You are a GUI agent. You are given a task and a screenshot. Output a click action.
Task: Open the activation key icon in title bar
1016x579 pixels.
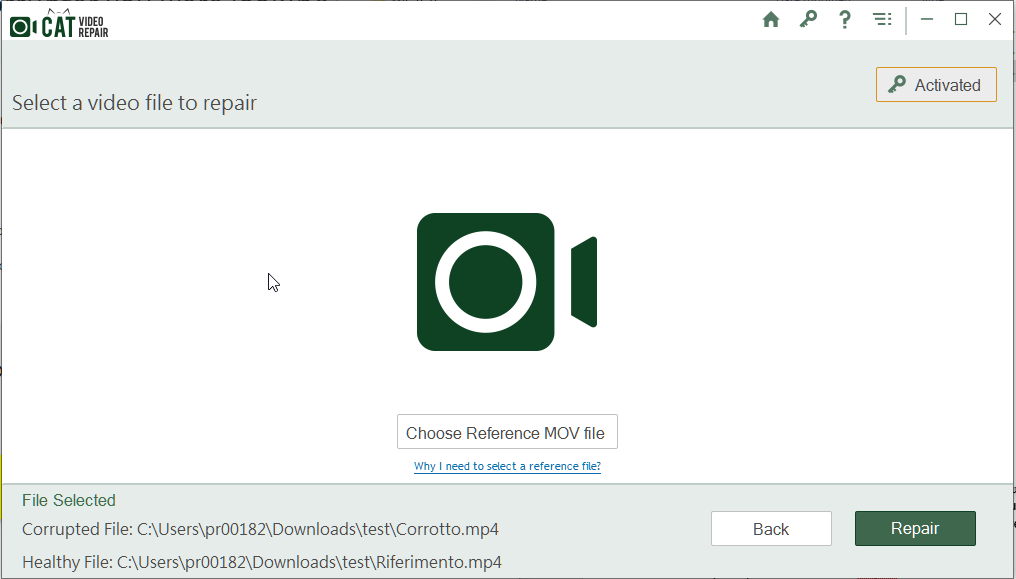click(808, 20)
